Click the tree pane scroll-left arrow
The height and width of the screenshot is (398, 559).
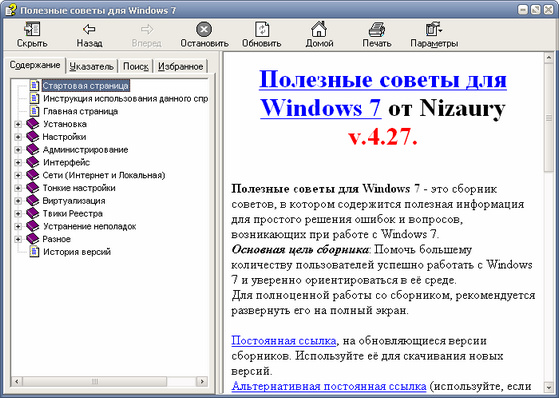(16, 381)
